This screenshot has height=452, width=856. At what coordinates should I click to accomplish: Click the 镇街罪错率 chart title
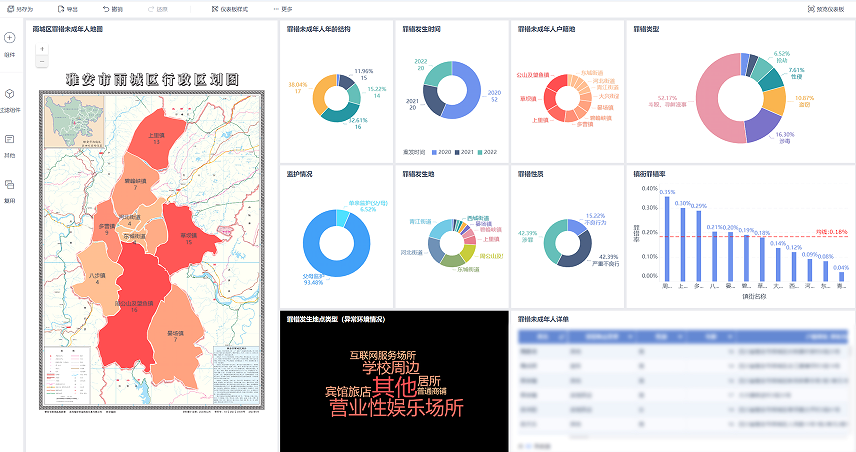click(x=649, y=174)
